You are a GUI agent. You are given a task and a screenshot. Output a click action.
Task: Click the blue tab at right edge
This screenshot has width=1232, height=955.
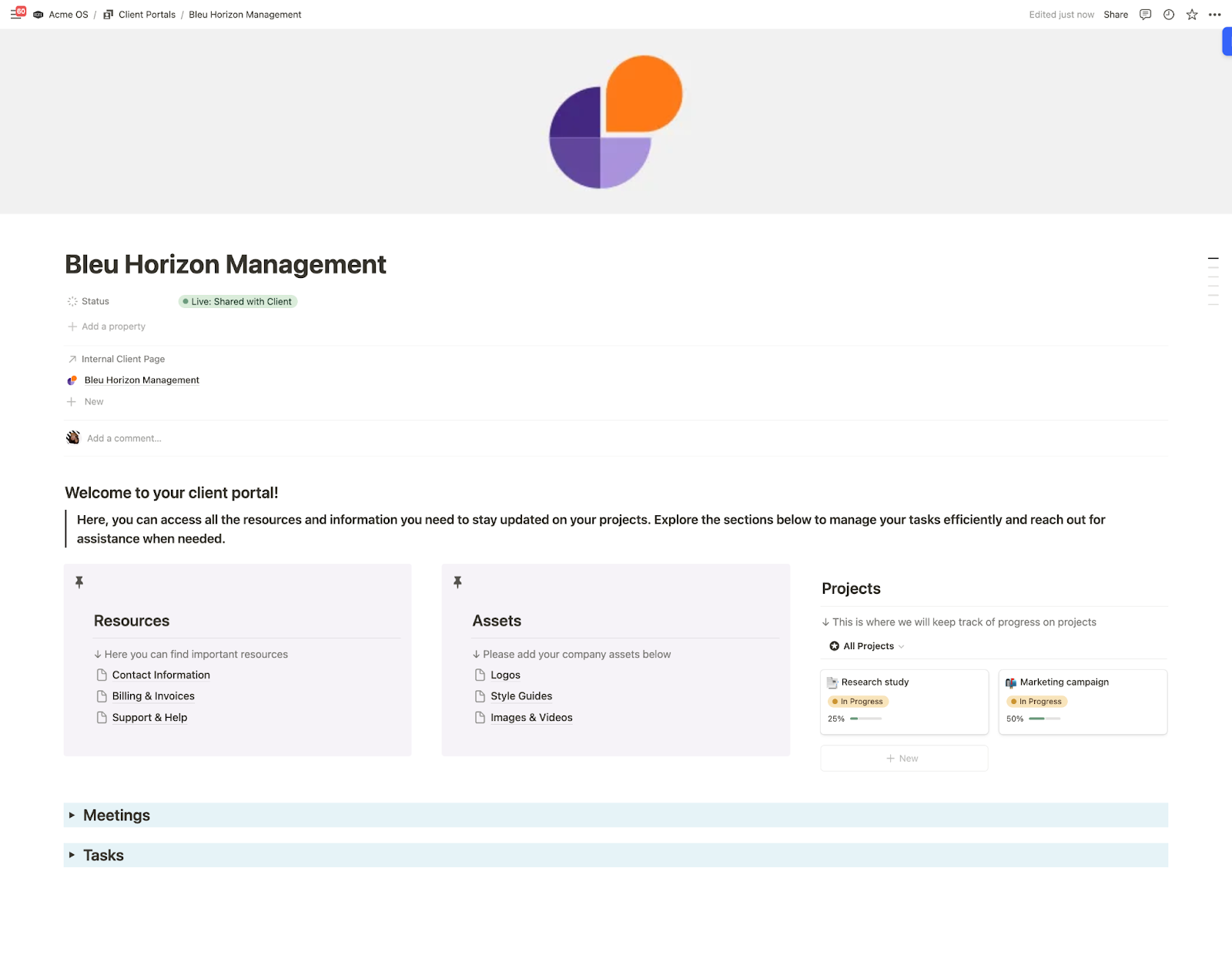click(1227, 42)
